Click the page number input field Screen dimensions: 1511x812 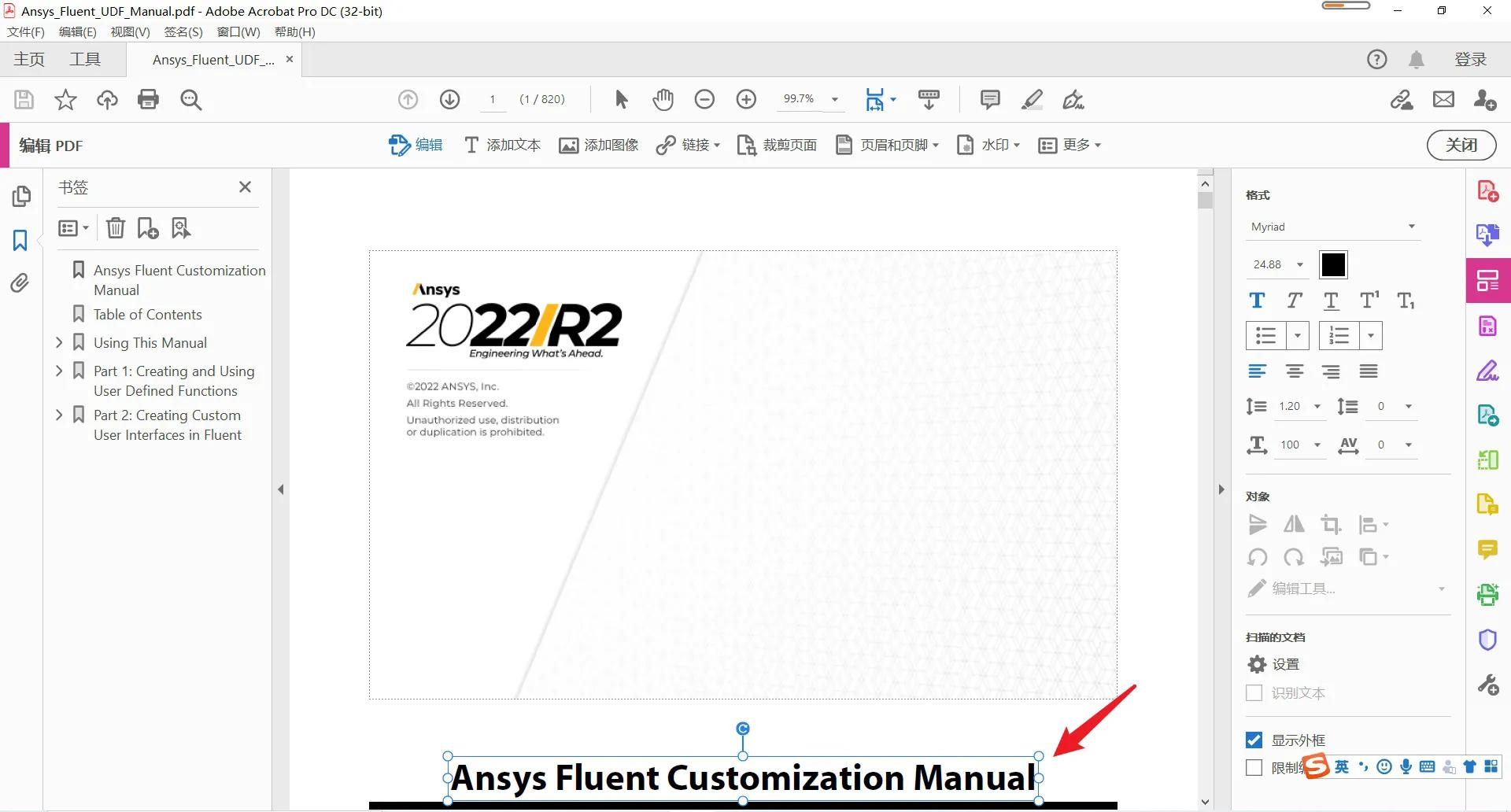493,99
